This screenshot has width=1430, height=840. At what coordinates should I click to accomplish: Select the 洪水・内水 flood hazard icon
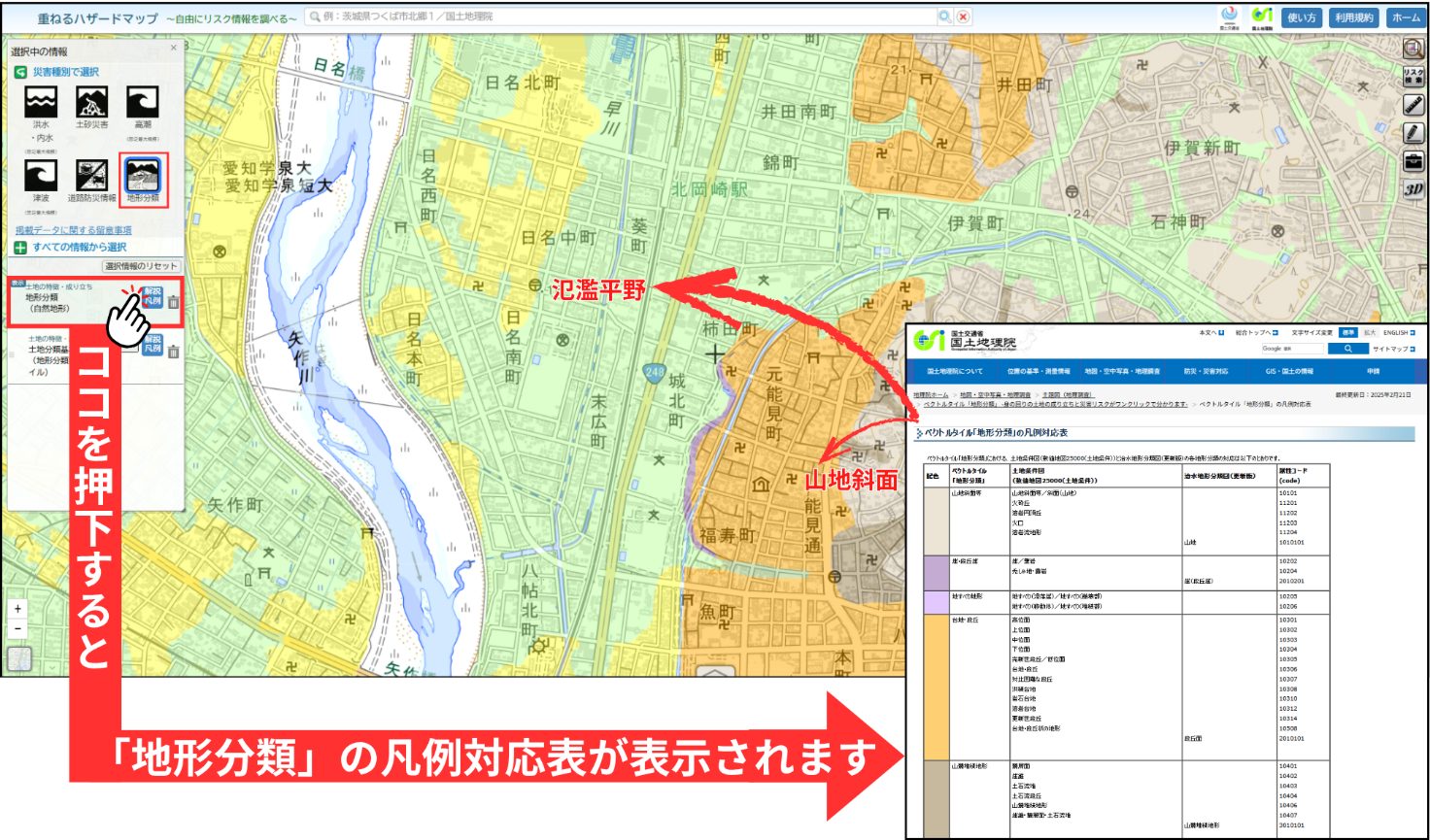(40, 102)
